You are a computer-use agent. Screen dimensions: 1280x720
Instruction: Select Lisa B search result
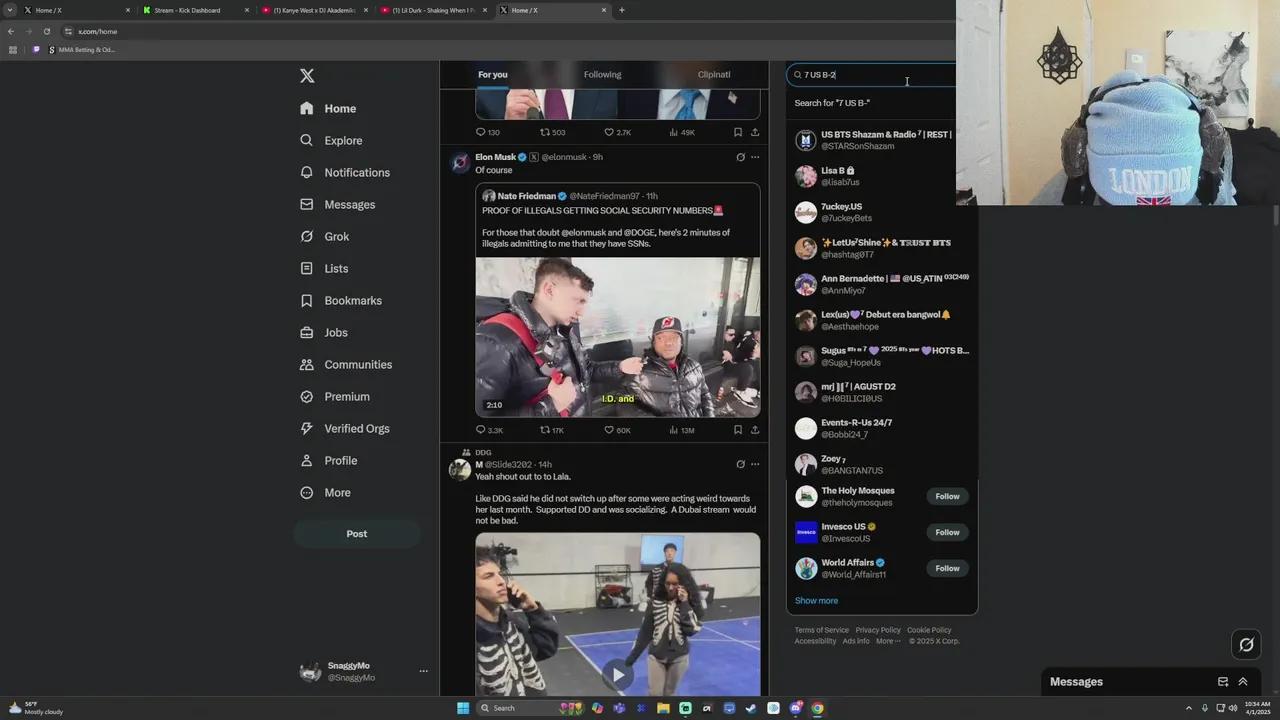[882, 176]
